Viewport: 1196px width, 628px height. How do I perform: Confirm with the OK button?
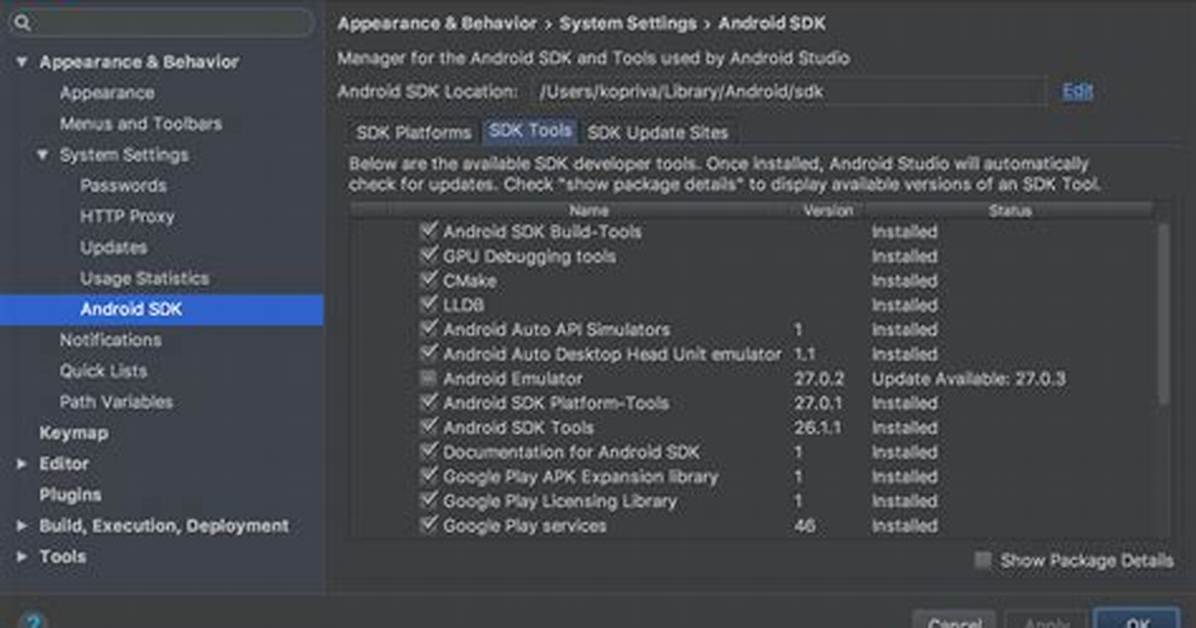coord(1137,620)
